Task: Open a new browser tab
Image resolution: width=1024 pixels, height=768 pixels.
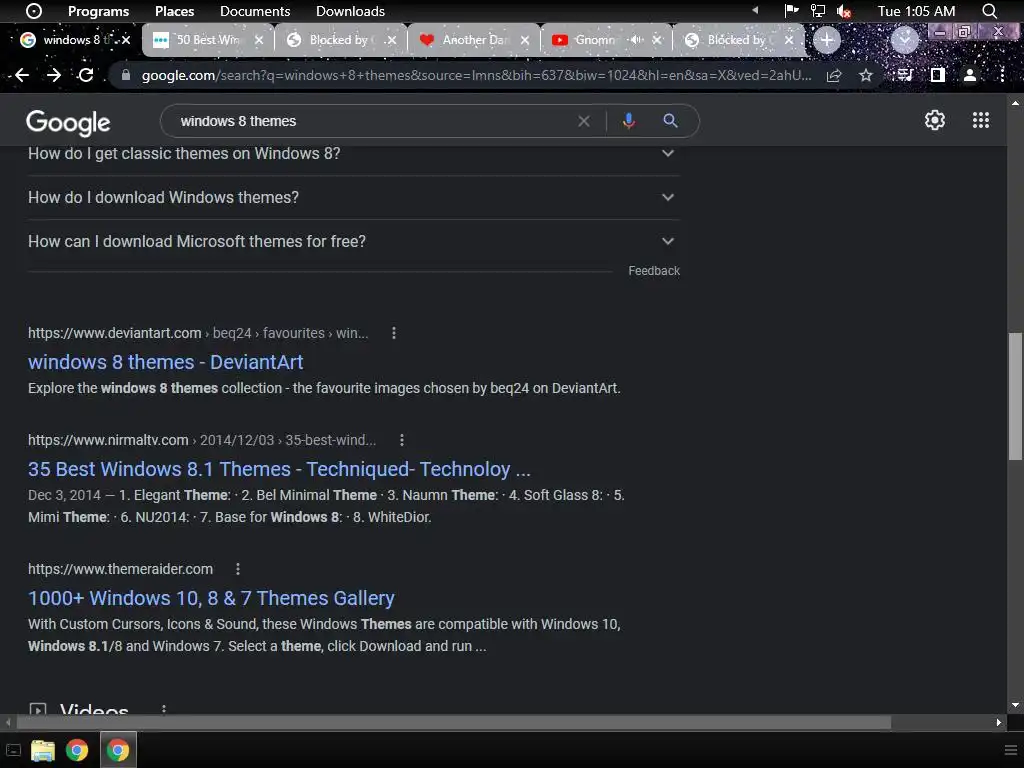Action: [827, 40]
